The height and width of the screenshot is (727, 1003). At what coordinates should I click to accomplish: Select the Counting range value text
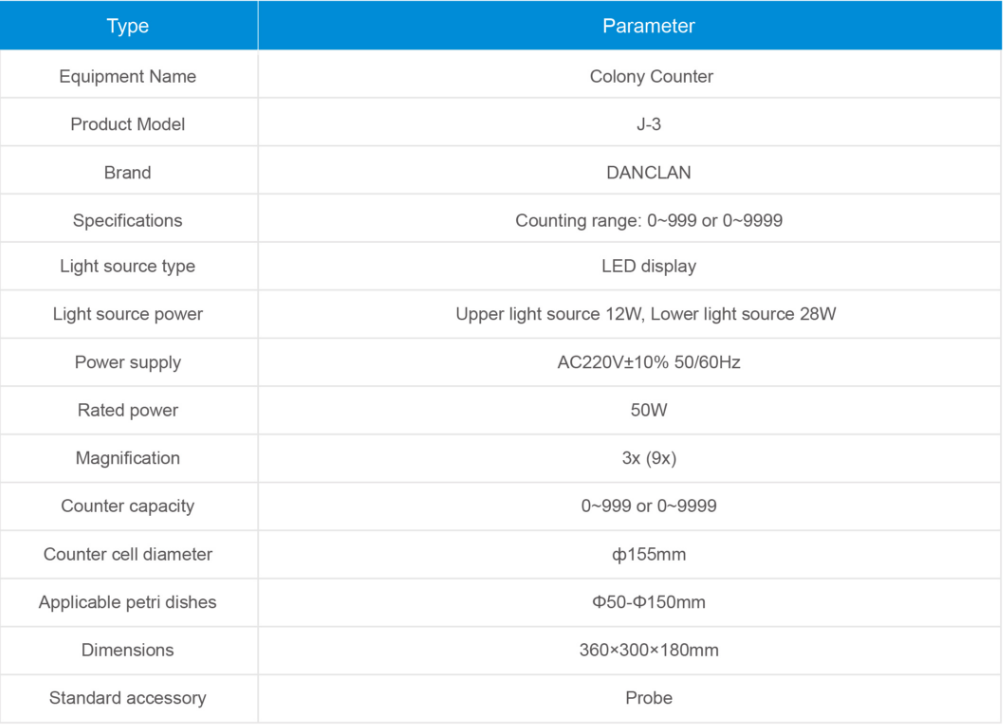[x=648, y=220]
